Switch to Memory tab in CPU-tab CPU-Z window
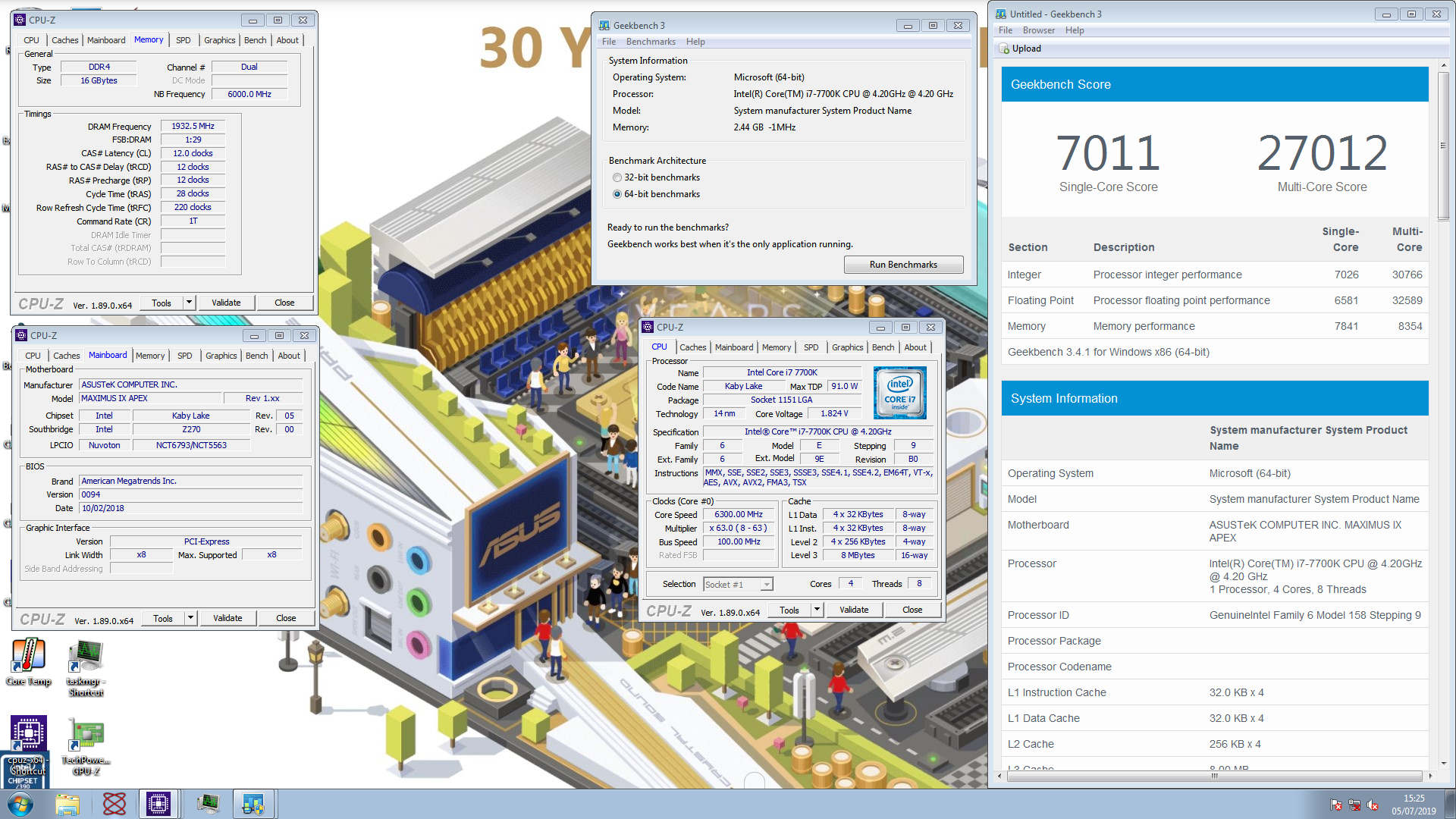Viewport: 1456px width, 819px height. click(777, 347)
